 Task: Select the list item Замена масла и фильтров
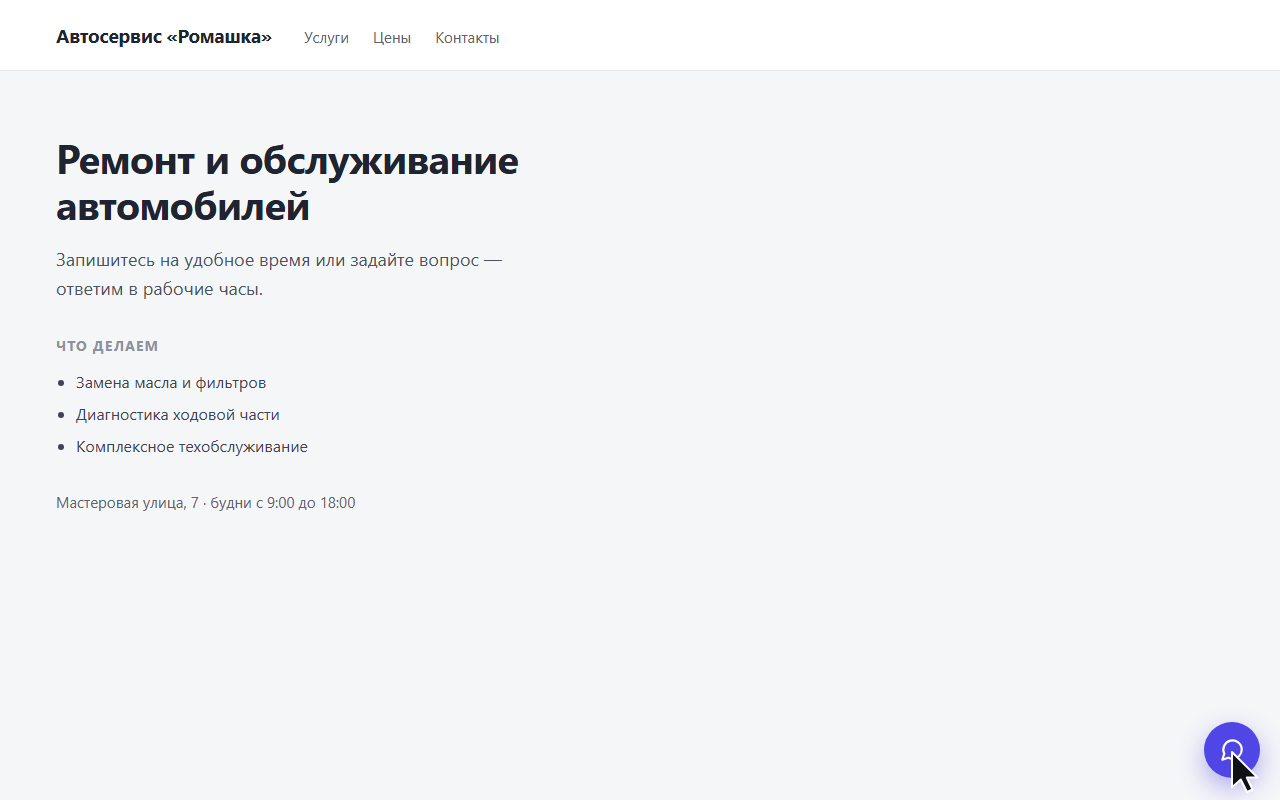click(171, 383)
